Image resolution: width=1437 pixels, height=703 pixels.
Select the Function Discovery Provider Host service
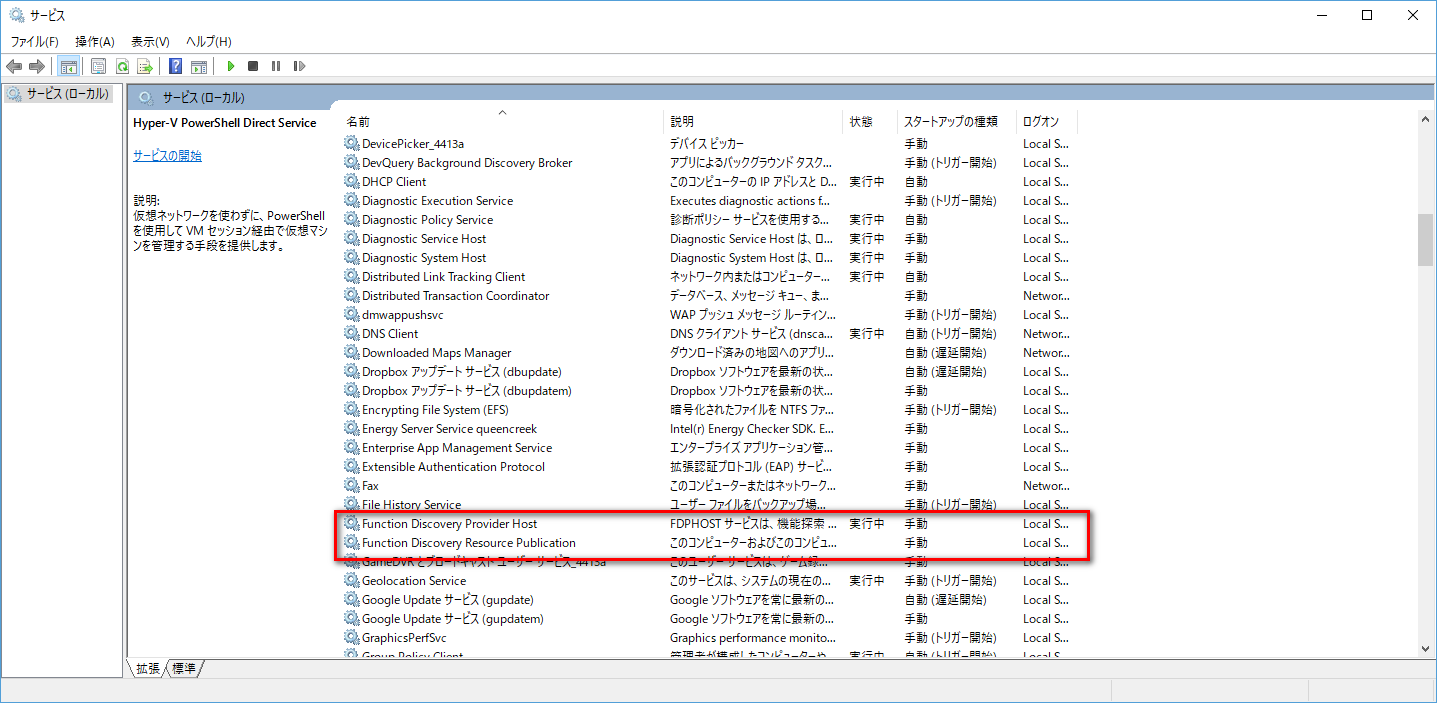coord(449,524)
